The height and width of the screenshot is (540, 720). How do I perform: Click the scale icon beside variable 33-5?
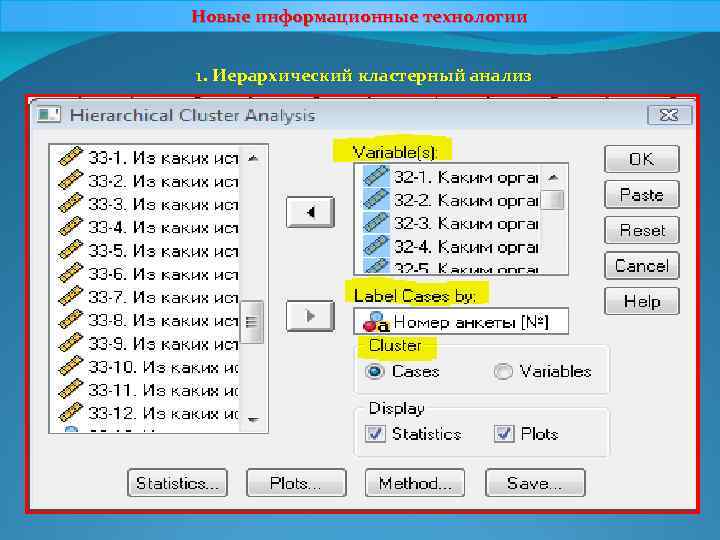point(70,250)
